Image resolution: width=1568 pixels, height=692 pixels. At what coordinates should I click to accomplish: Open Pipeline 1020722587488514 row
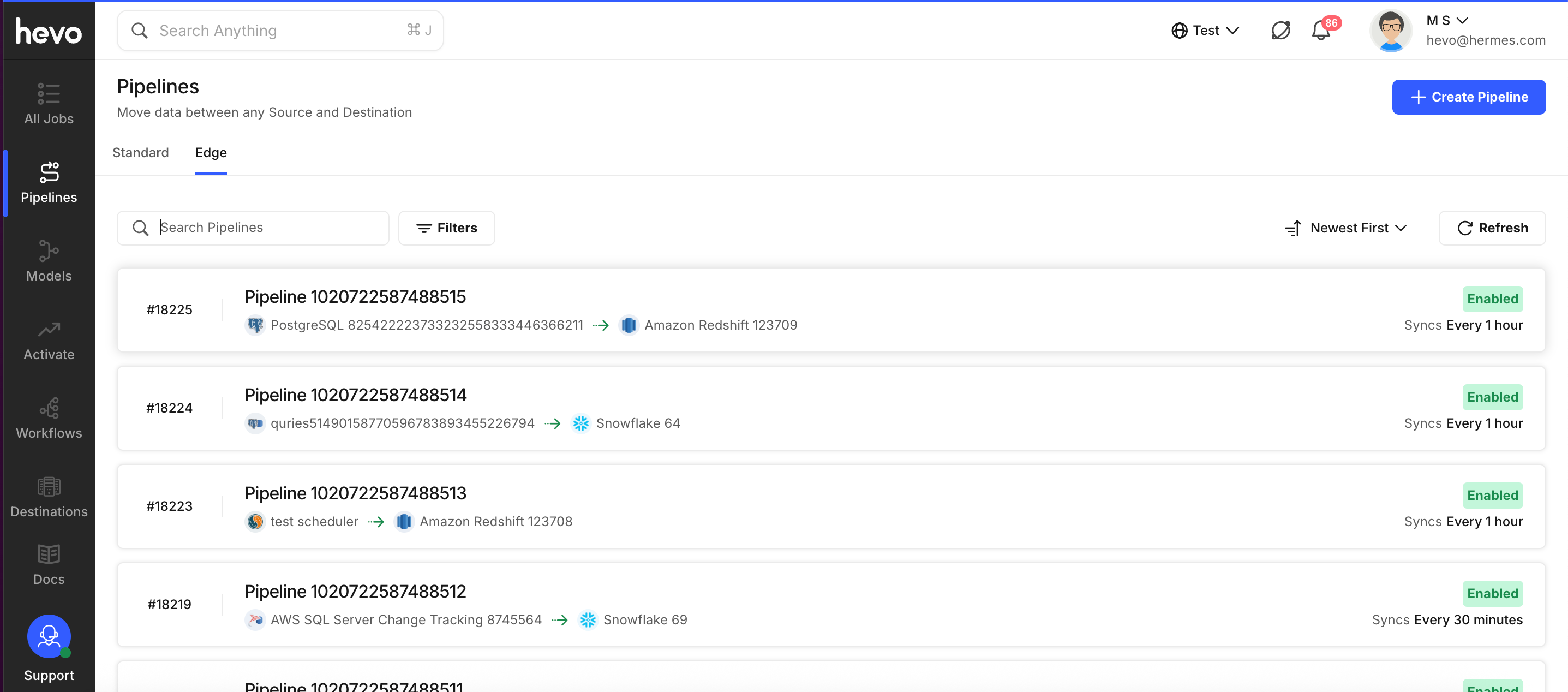(x=356, y=395)
